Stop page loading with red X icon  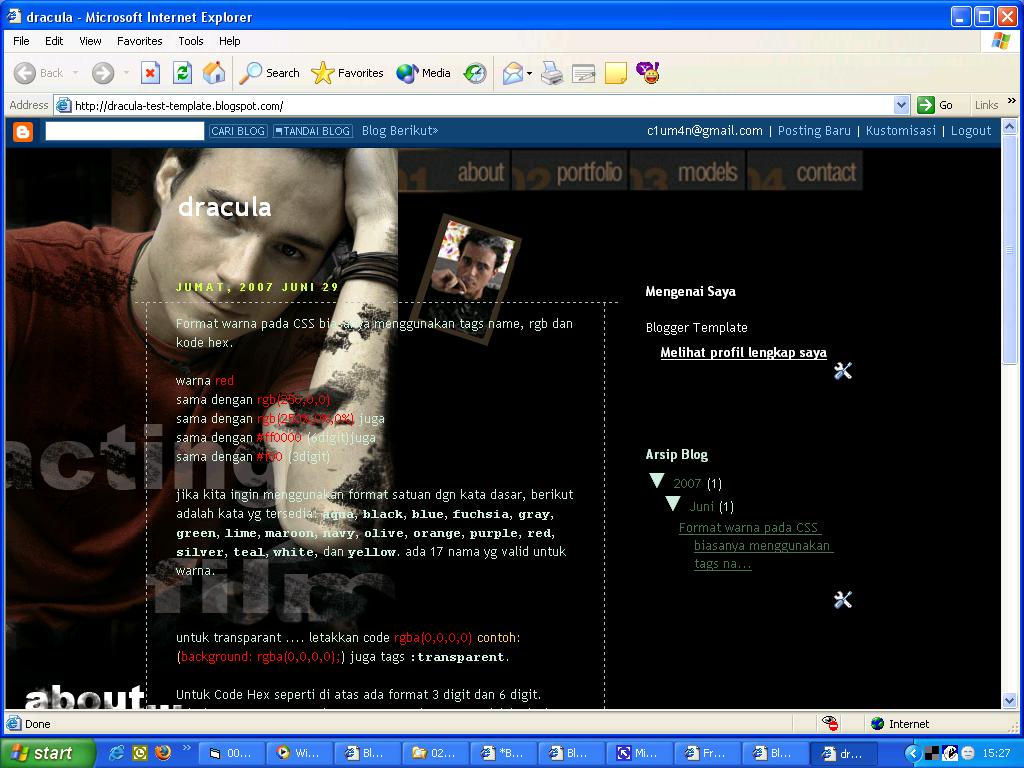tap(150, 73)
